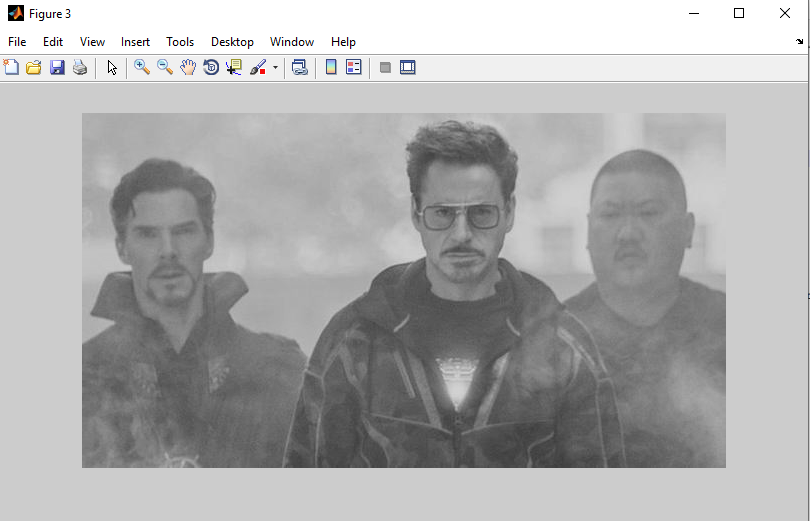Select the Brush data tool

(258, 68)
